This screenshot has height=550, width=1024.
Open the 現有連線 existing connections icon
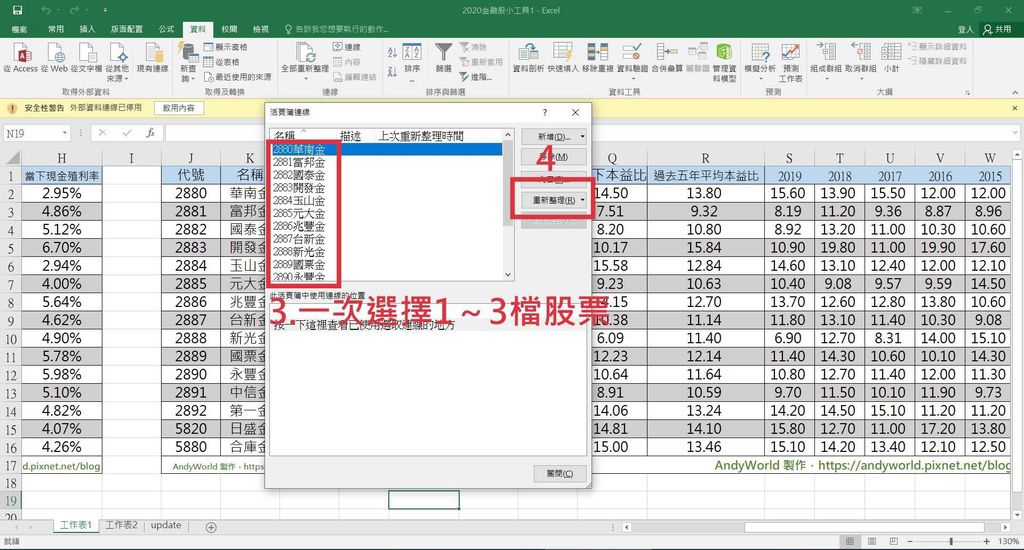[153, 53]
